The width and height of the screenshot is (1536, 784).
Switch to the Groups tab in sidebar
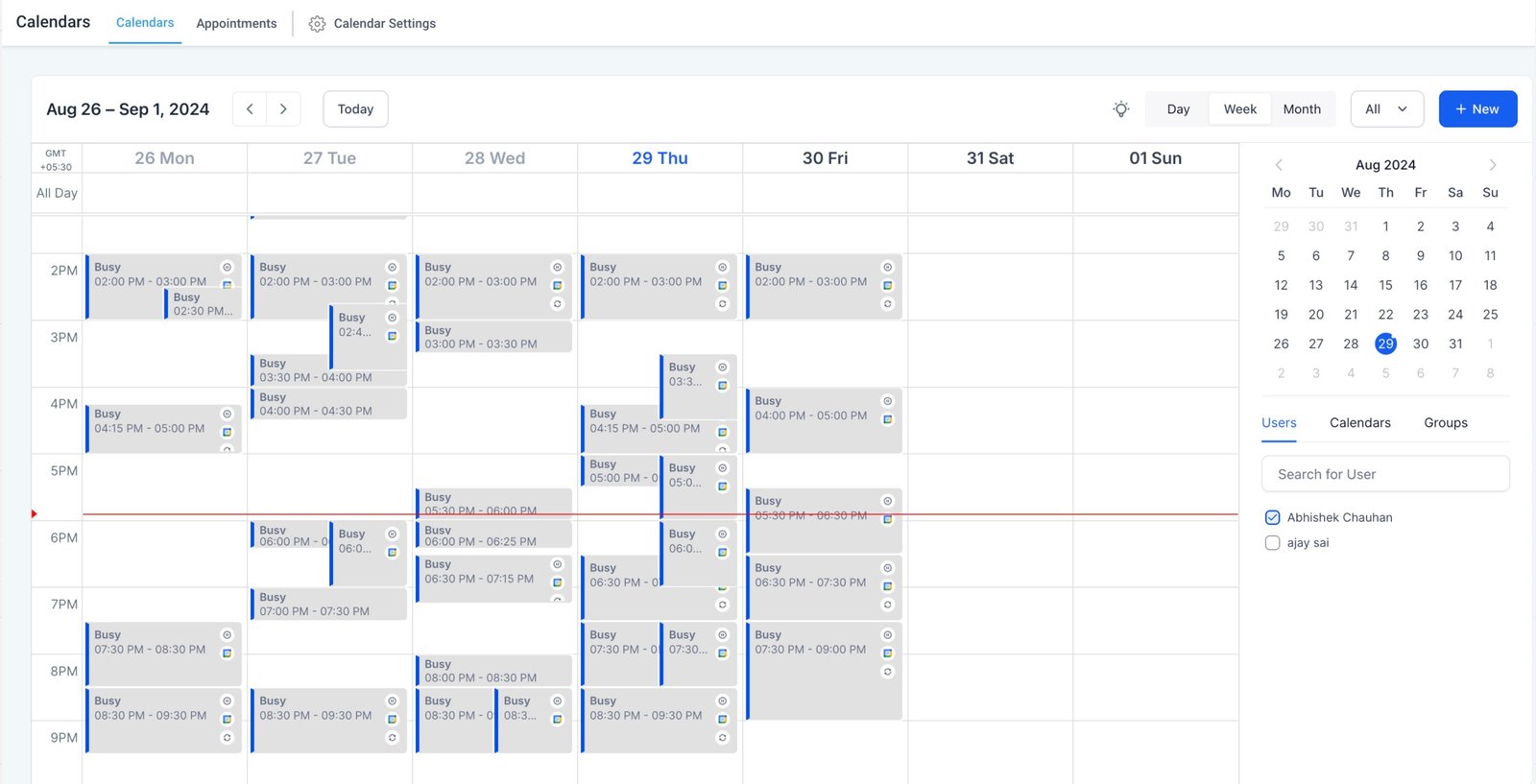[1445, 423]
